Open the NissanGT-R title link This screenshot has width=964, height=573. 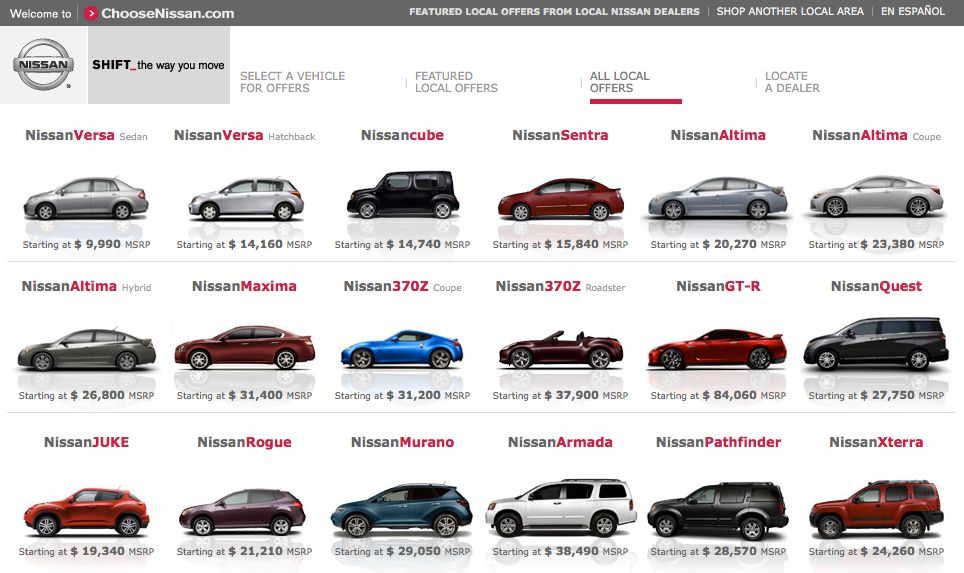coord(718,286)
